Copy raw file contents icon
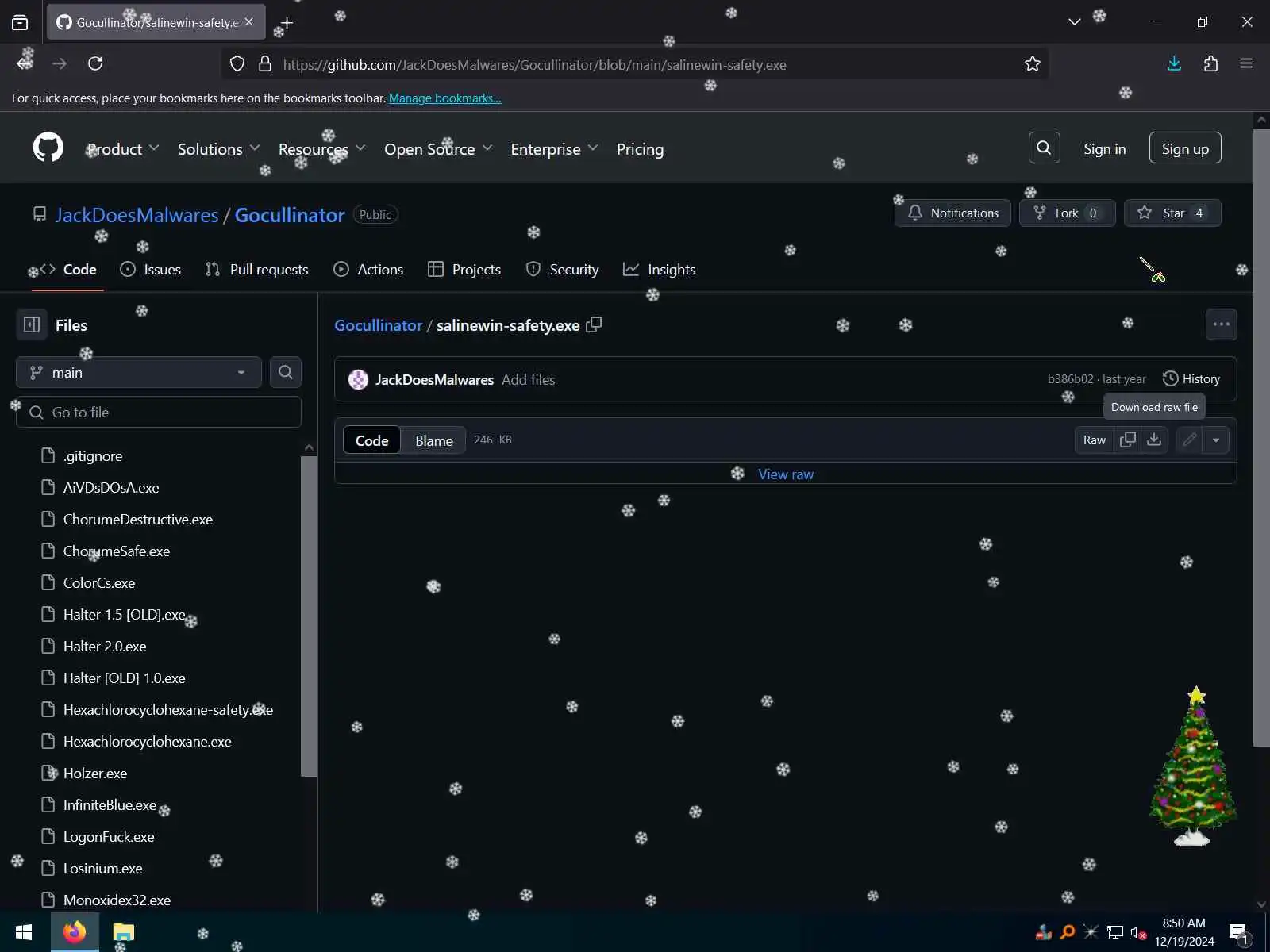 1127,440
